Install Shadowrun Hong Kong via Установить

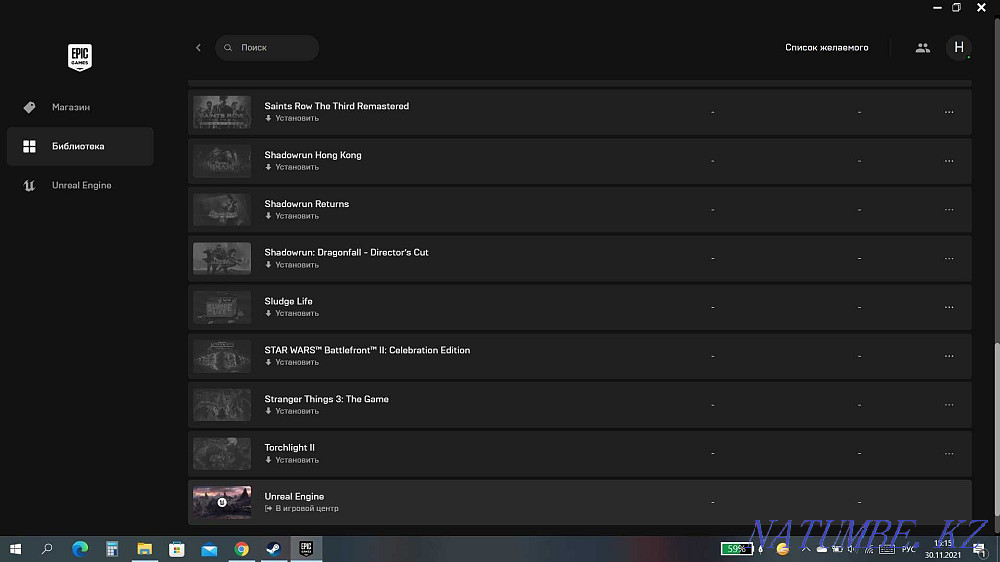(292, 167)
